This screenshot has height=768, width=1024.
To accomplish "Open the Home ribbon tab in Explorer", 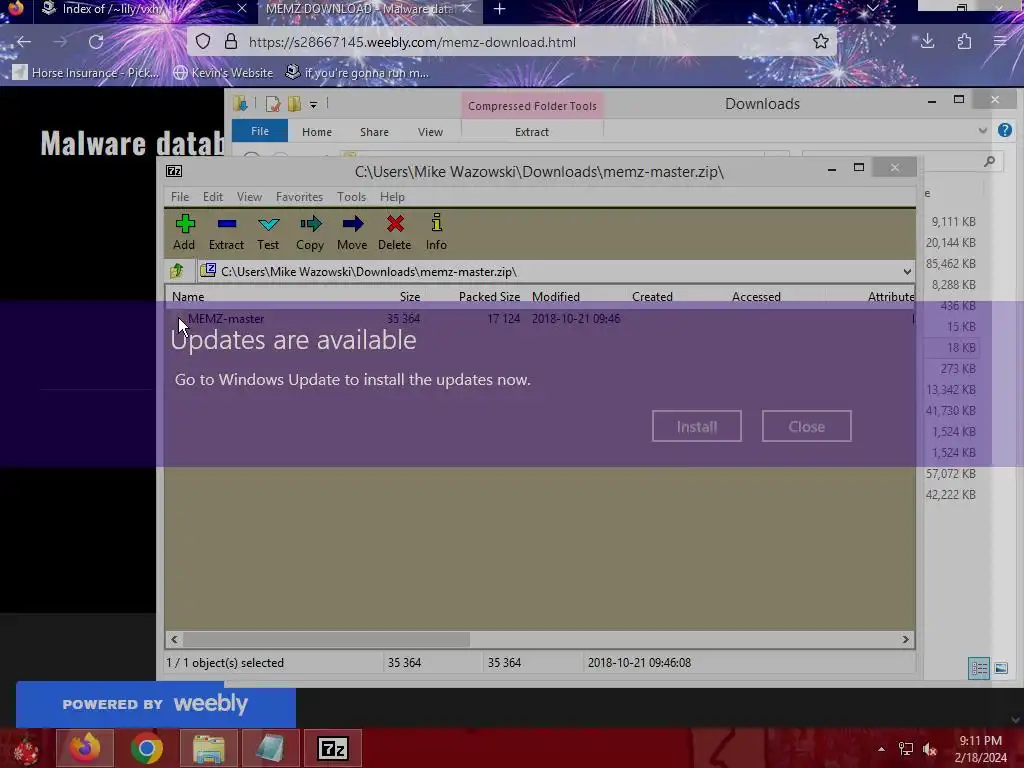I will (317, 132).
